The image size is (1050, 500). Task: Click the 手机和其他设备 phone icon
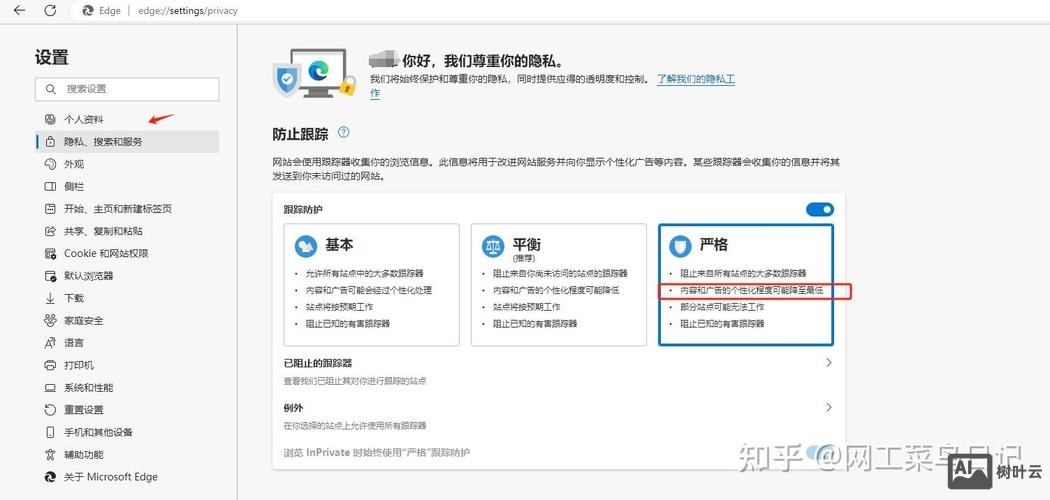pos(50,432)
